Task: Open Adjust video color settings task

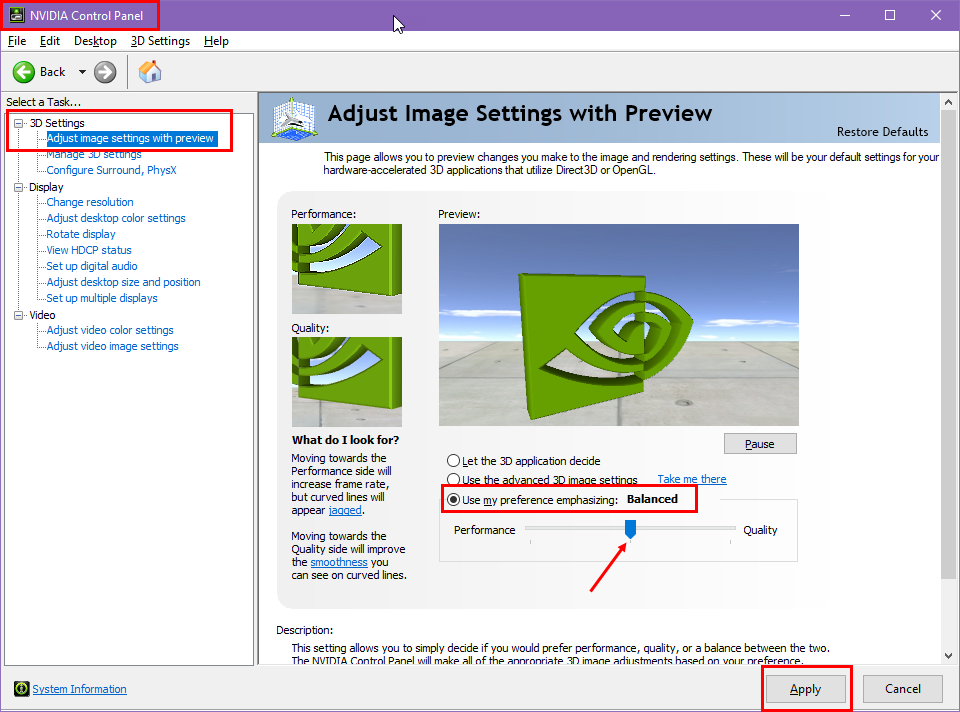Action: pyautogui.click(x=110, y=330)
